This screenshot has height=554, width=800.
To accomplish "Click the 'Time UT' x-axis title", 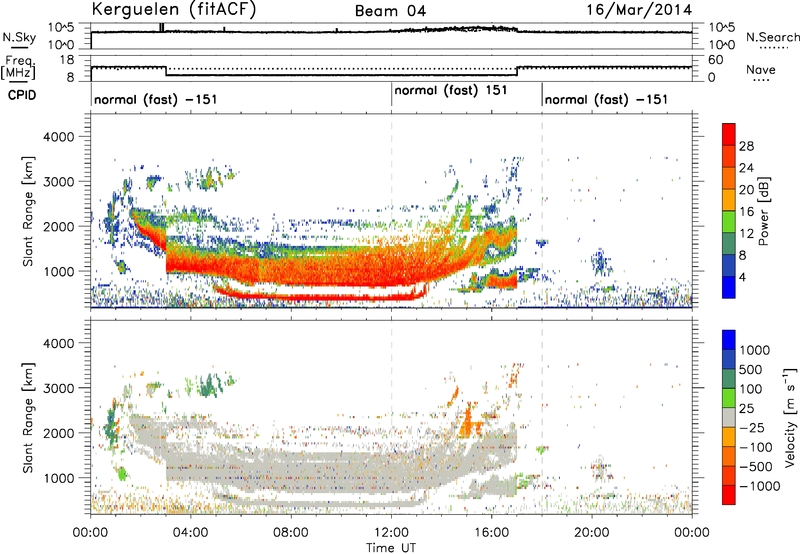I will coord(391,548).
